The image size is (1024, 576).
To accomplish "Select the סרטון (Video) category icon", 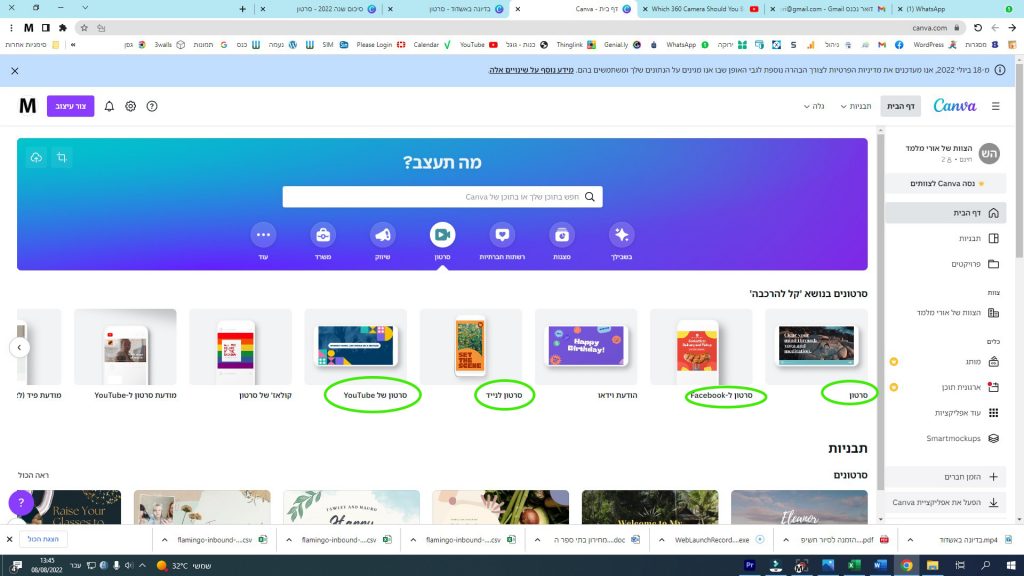I will click(442, 235).
